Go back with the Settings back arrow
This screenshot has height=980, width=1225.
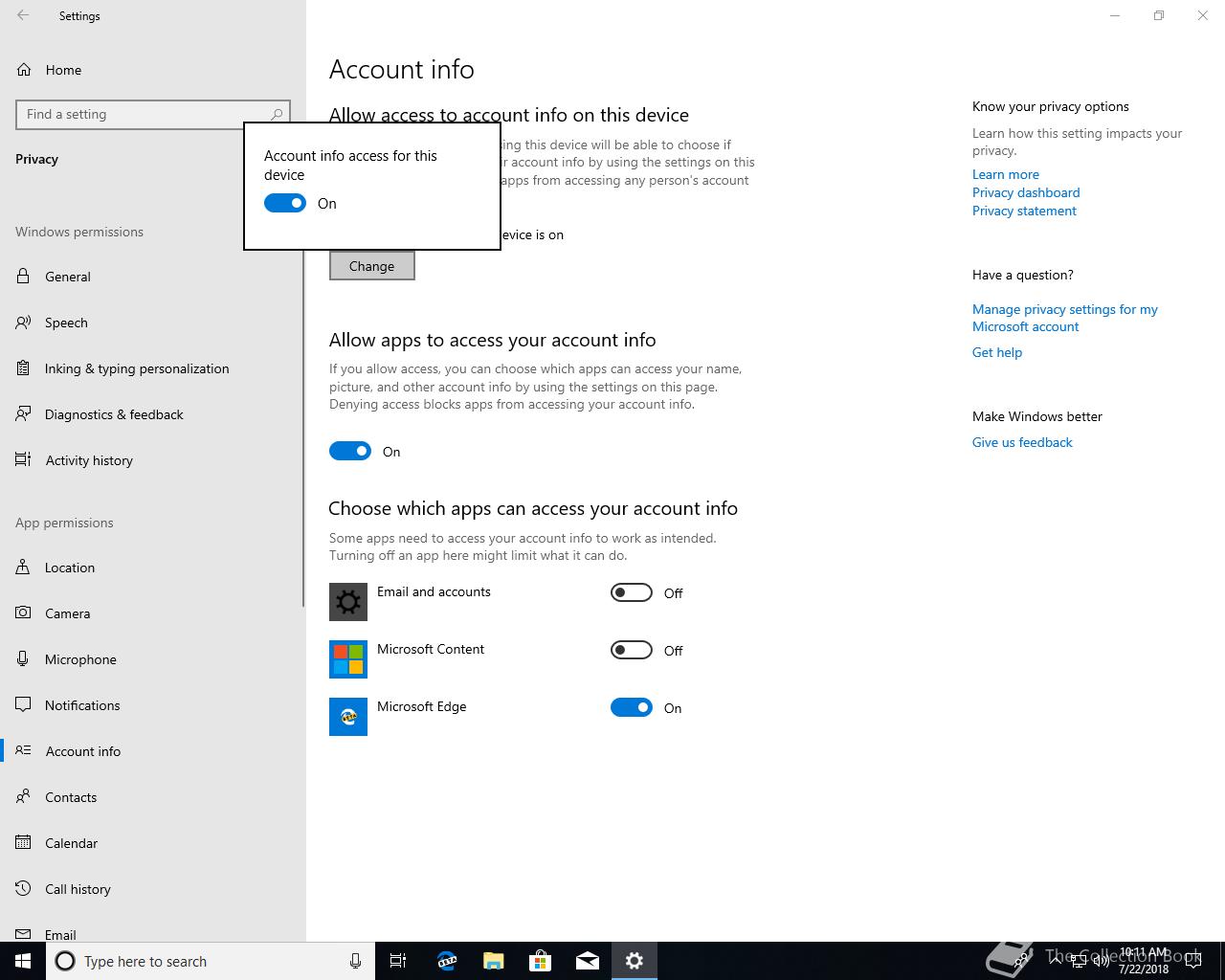point(23,15)
